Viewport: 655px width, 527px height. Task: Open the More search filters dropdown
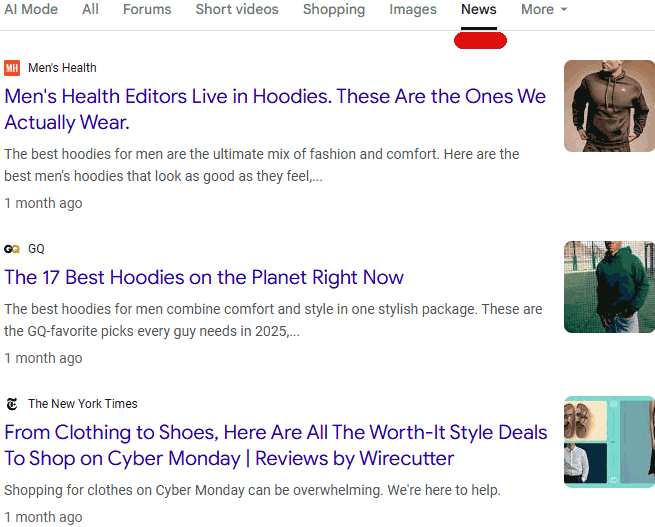point(543,10)
